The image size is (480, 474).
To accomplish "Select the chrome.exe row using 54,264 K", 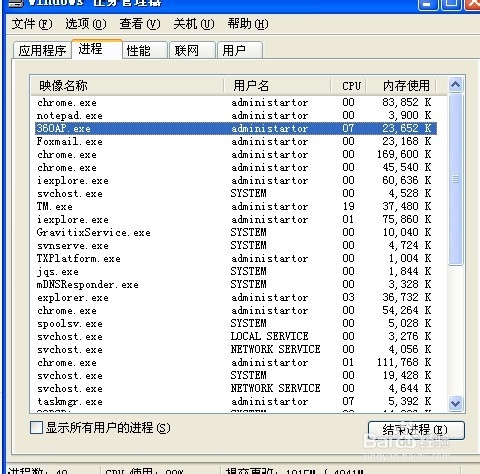I will pos(236,310).
